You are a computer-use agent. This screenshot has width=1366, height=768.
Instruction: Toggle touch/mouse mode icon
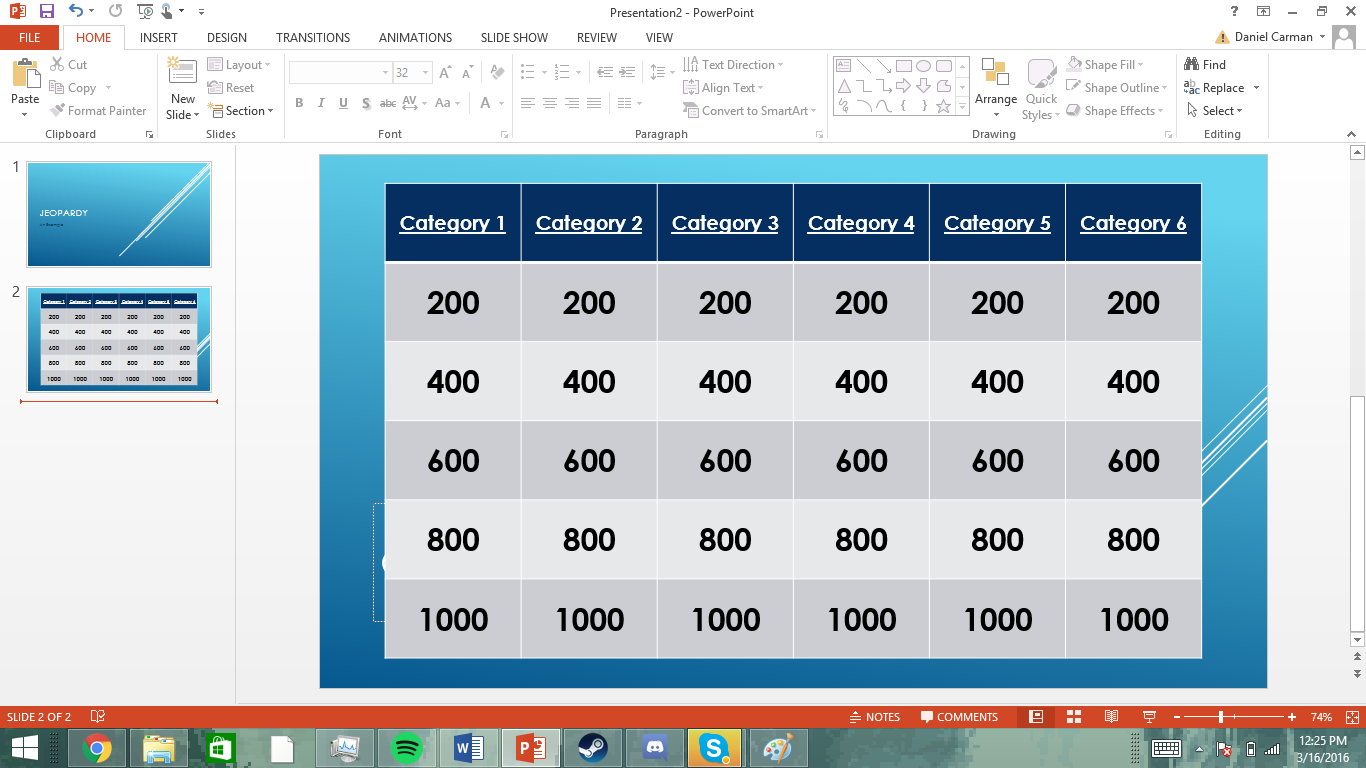(166, 12)
